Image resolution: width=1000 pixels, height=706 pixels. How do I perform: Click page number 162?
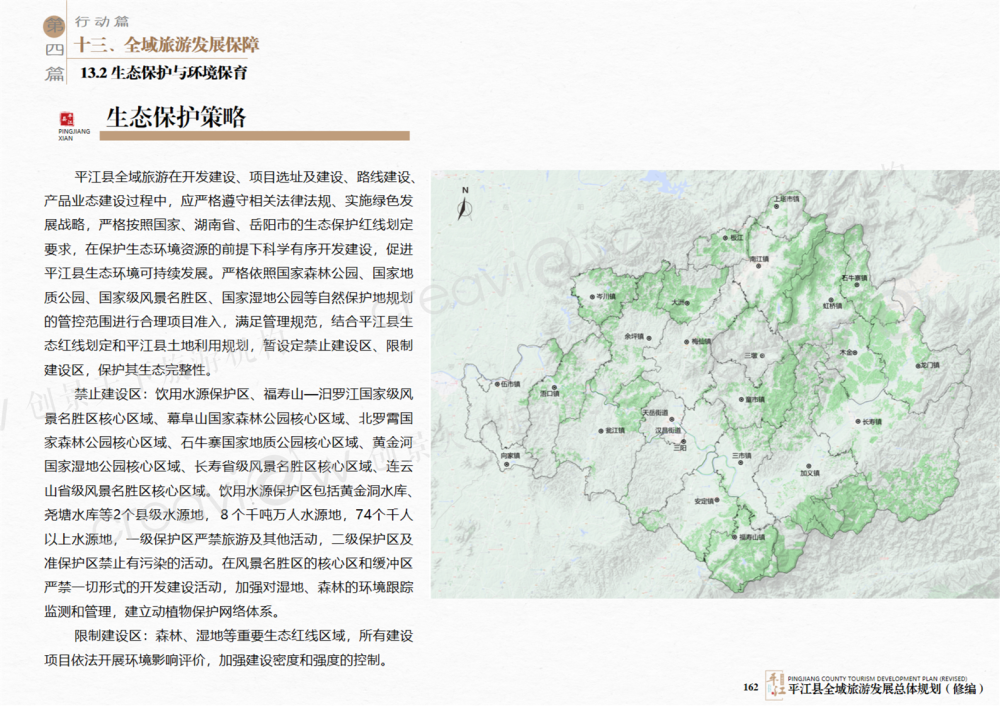tap(750, 686)
